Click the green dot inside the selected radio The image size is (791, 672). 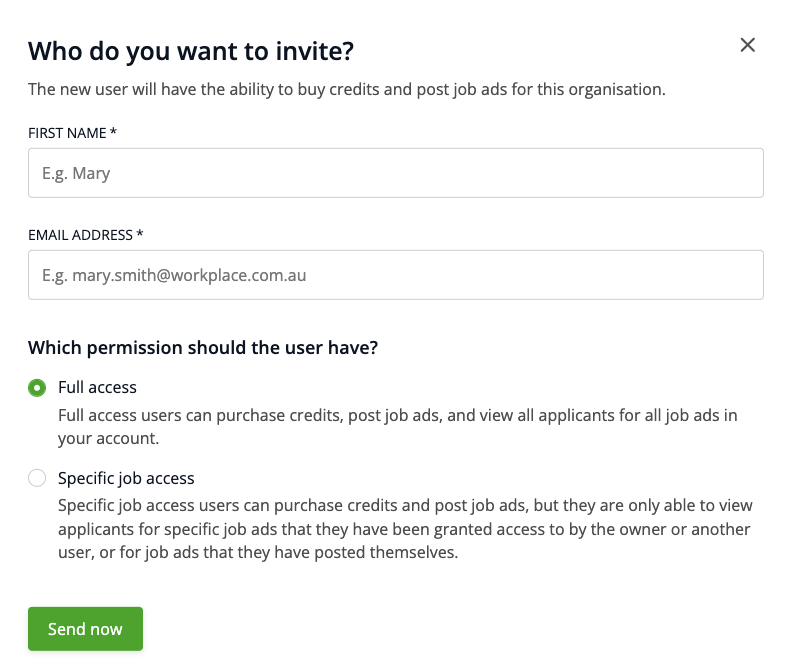tap(37, 387)
